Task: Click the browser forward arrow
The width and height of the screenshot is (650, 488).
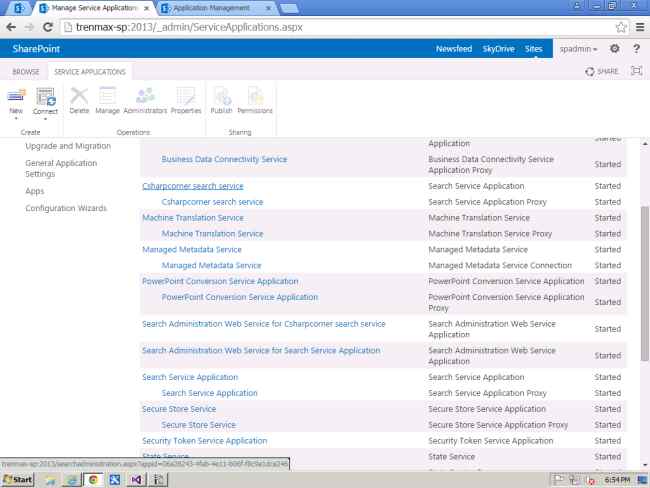Action: click(29, 27)
